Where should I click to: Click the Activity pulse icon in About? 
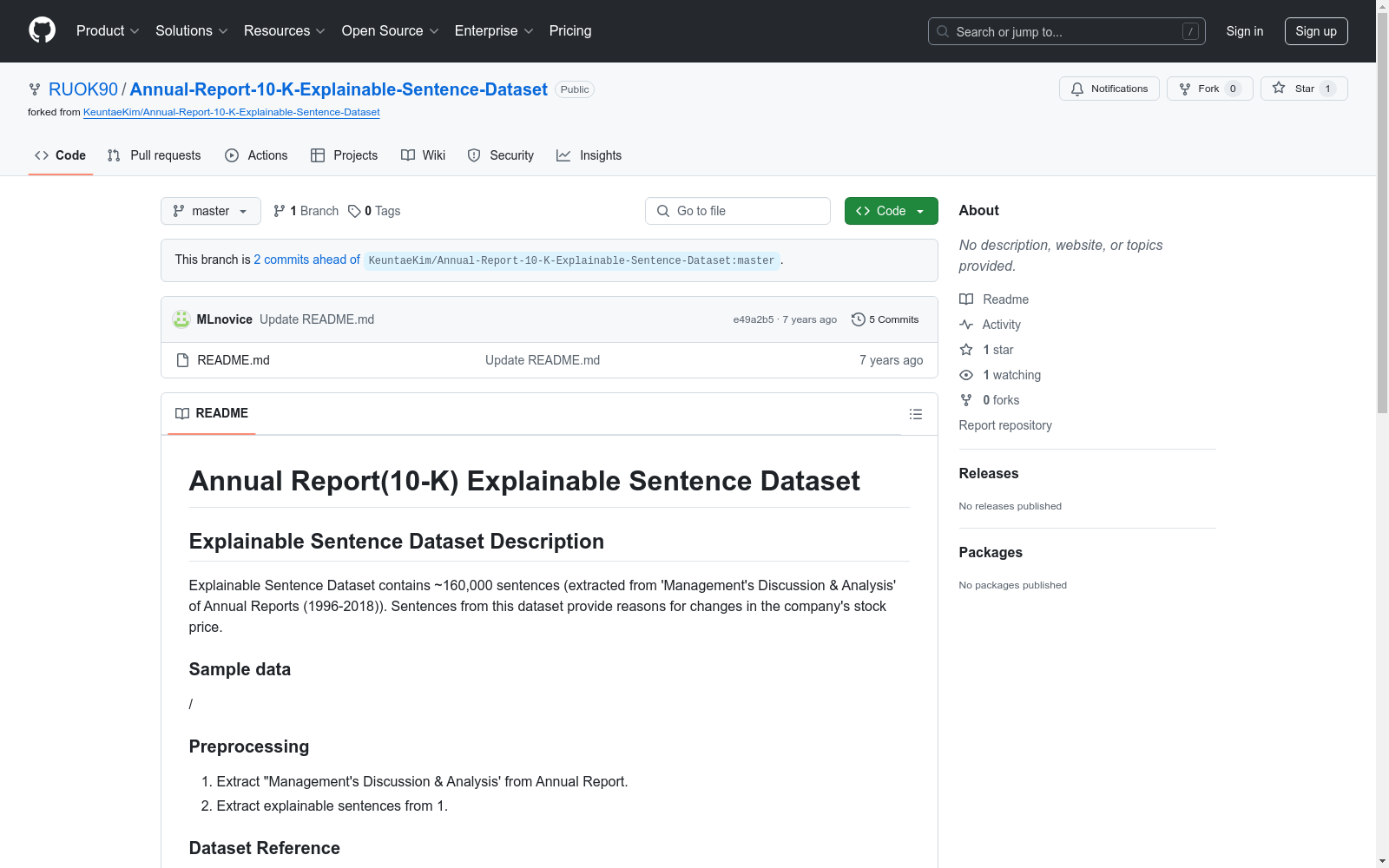pyautogui.click(x=966, y=325)
